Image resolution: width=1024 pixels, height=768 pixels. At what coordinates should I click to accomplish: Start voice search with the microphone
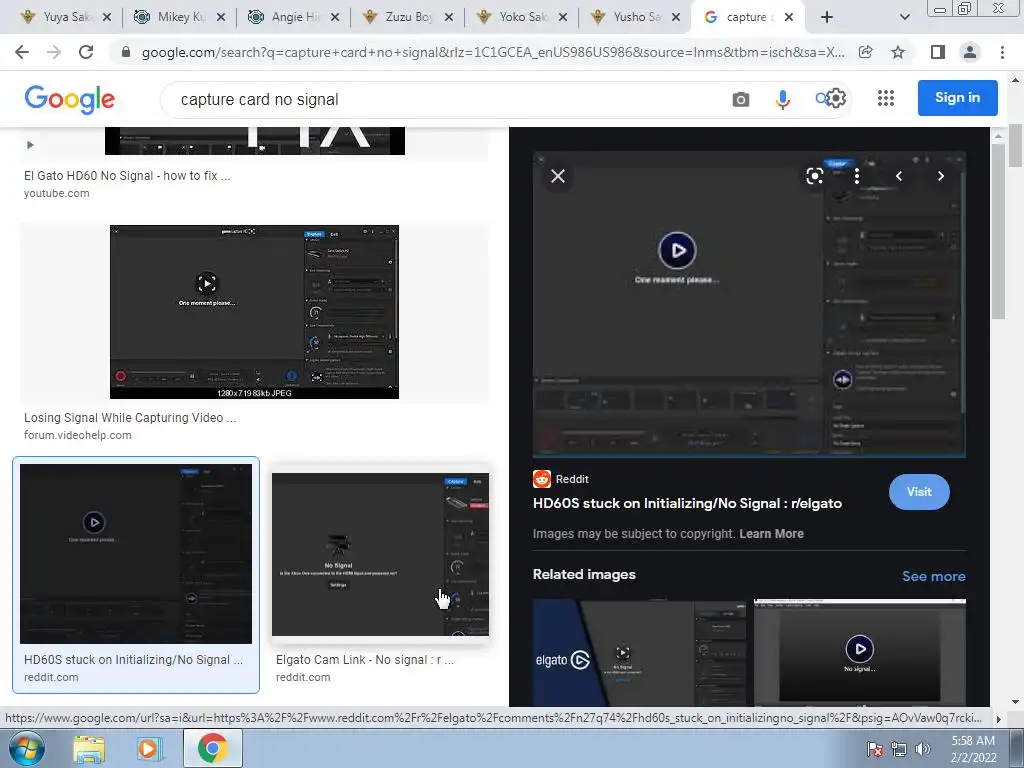(782, 99)
